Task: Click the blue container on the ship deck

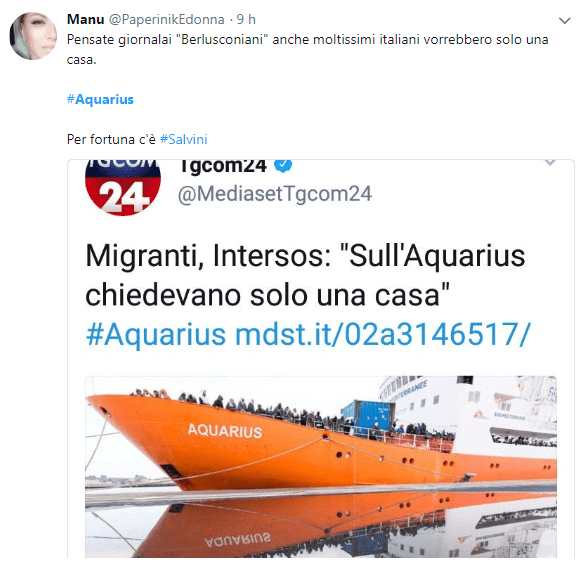Action: pyautogui.click(x=368, y=413)
